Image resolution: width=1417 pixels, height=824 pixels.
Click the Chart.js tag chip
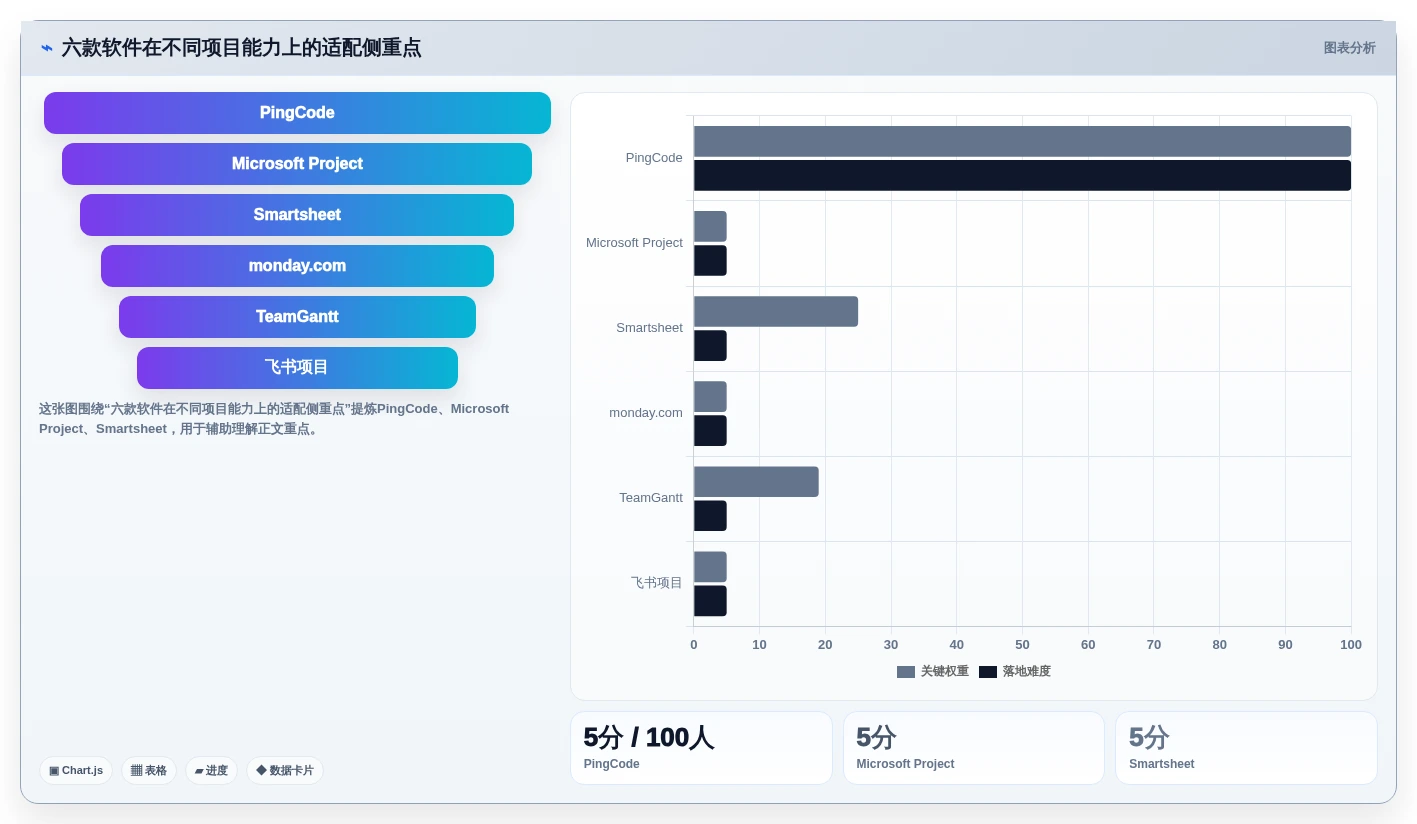(76, 770)
